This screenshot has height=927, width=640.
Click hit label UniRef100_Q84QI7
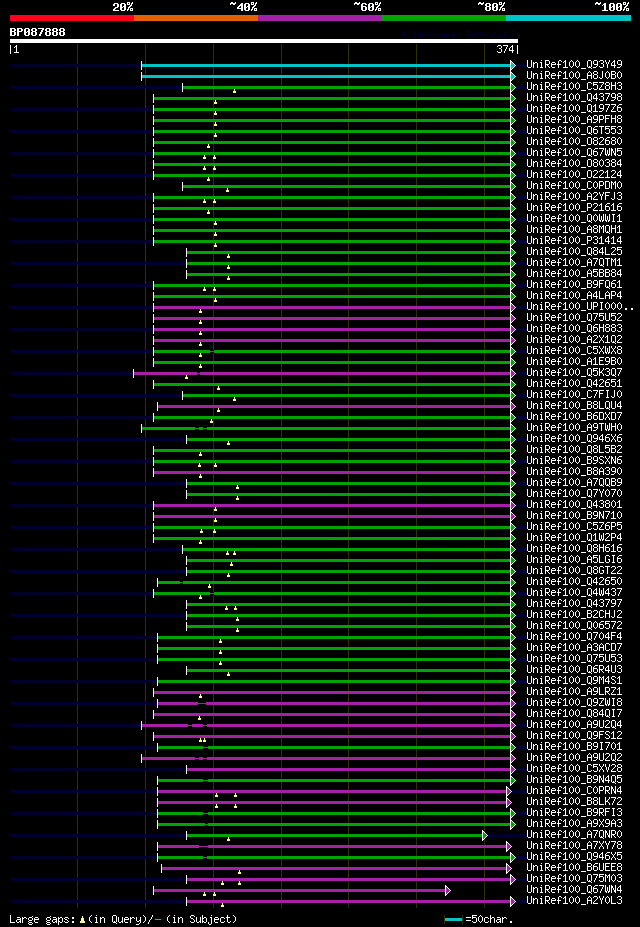click(x=574, y=714)
